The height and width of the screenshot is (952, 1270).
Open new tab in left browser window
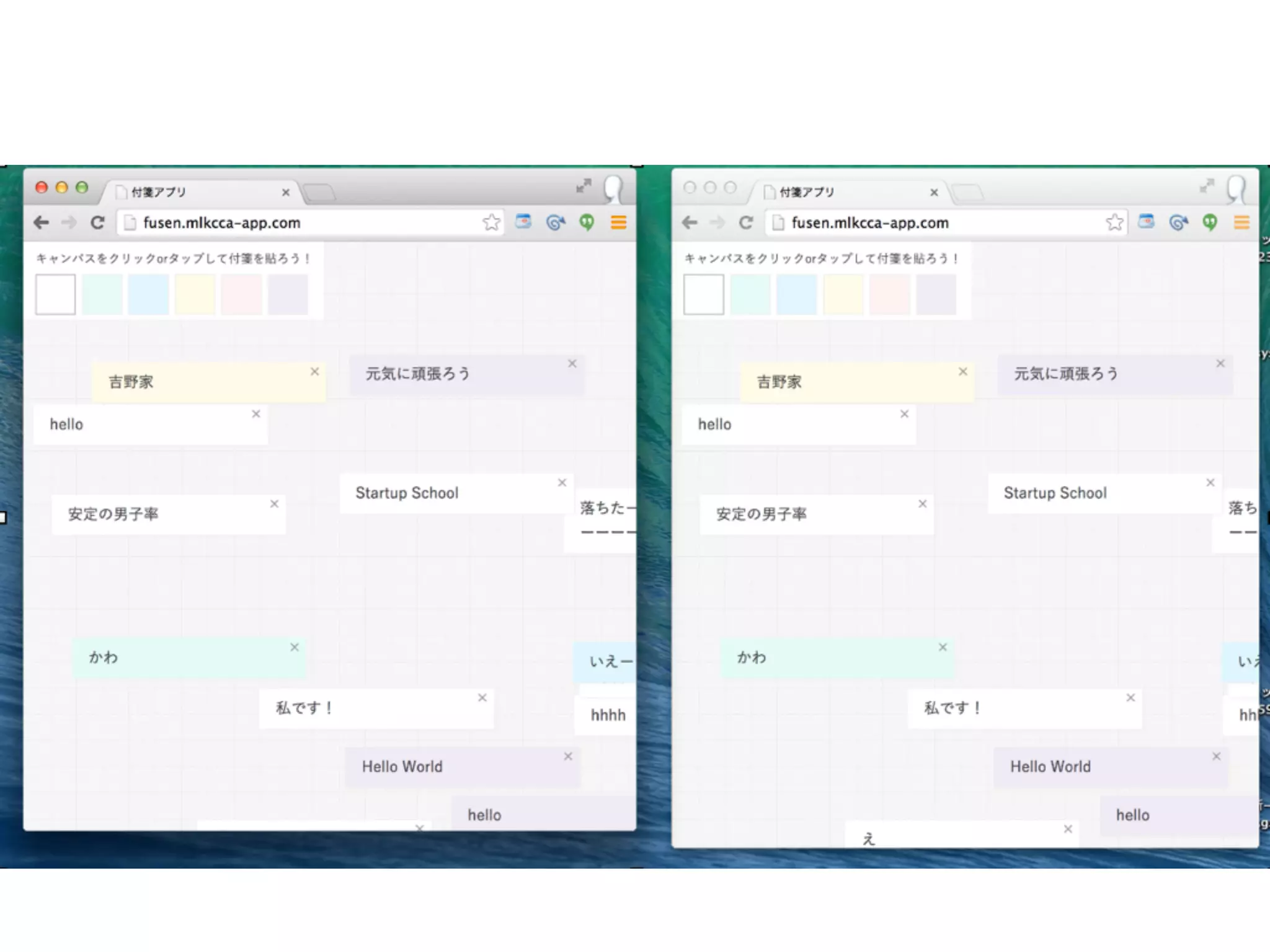pyautogui.click(x=320, y=193)
